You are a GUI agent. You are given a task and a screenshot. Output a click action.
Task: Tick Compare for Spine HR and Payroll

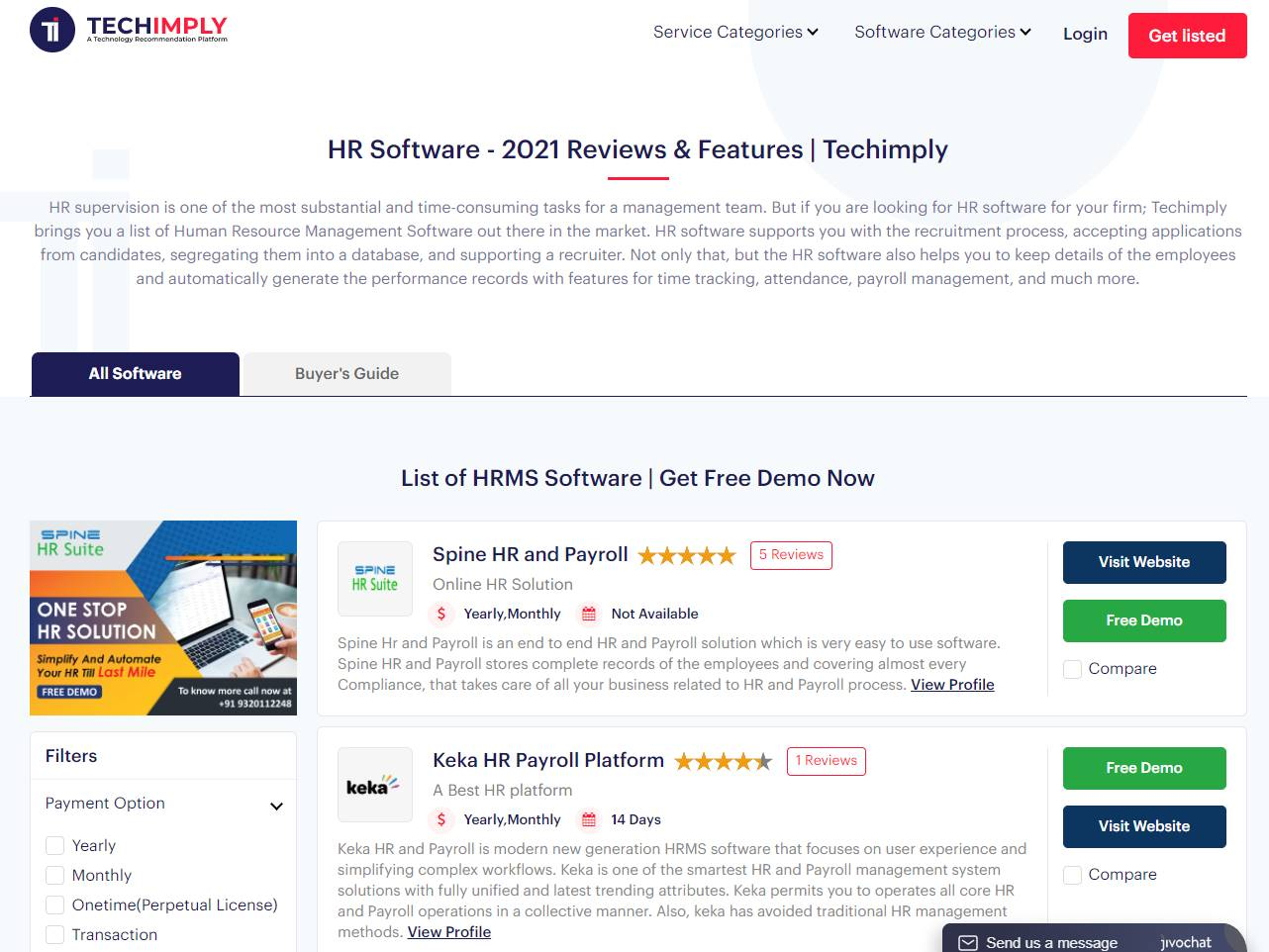pyautogui.click(x=1072, y=669)
